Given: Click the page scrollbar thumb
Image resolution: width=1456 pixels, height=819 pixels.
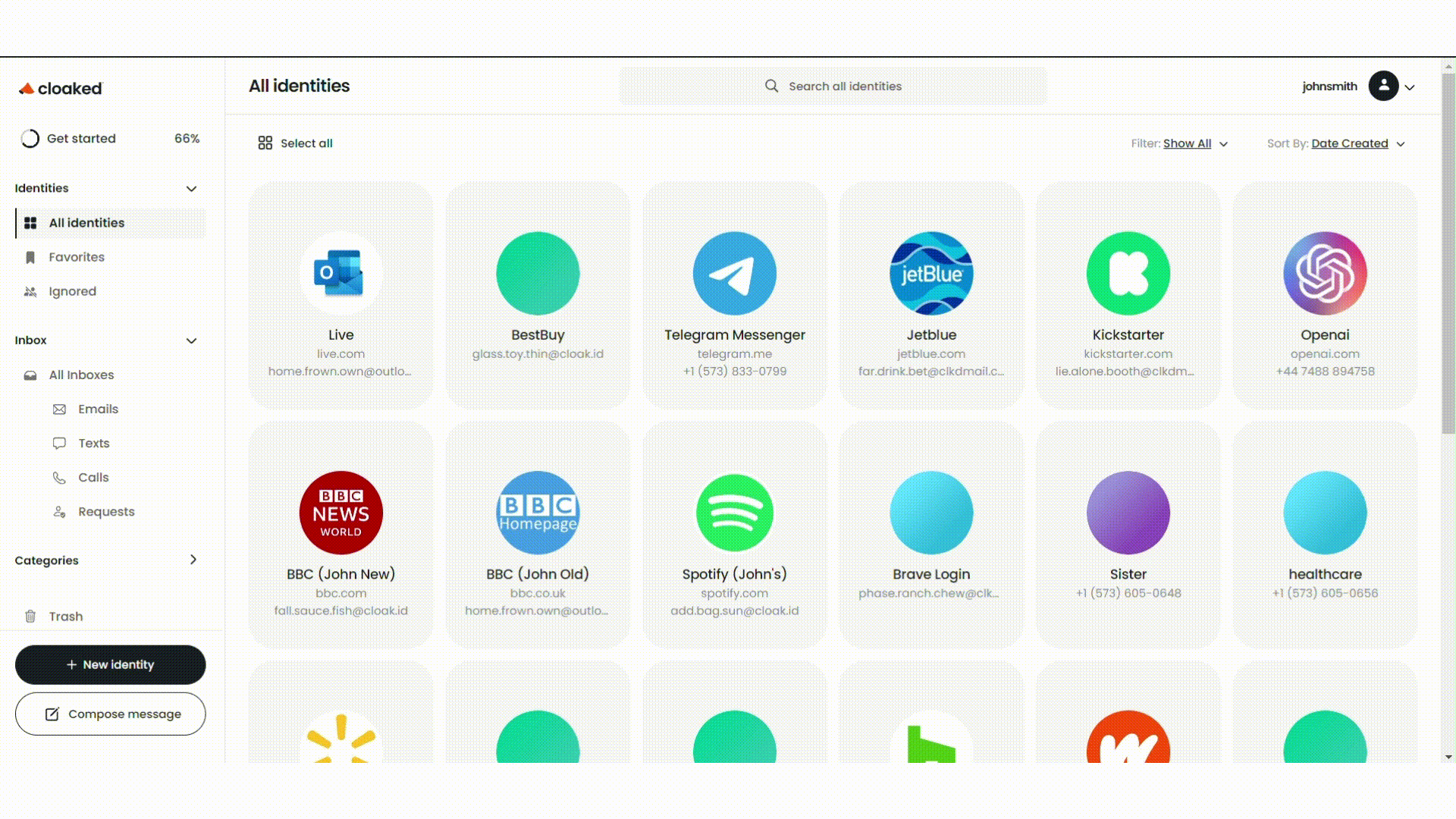Looking at the screenshot, I should click(1448, 254).
